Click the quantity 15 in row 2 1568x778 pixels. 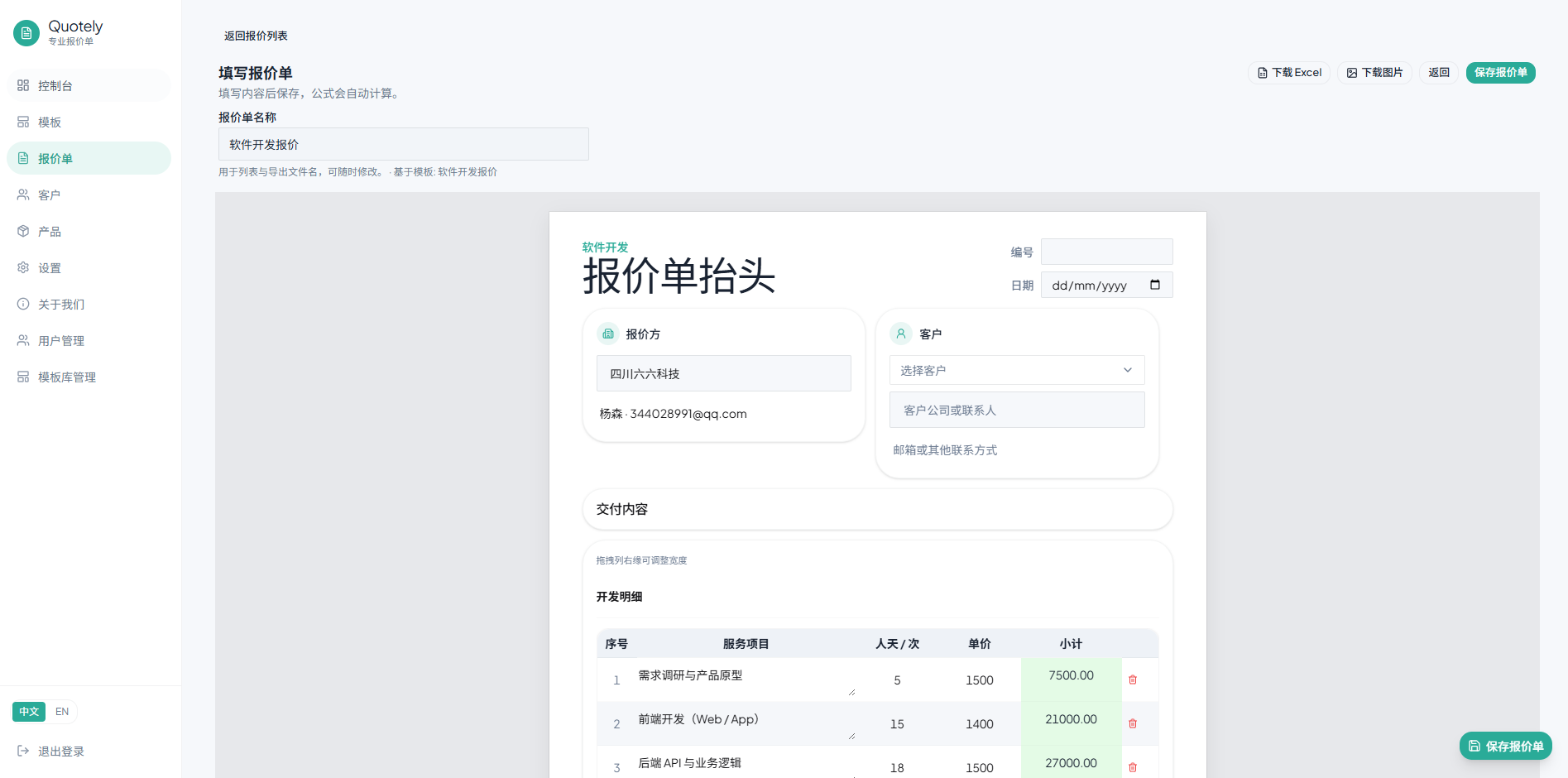click(x=897, y=724)
